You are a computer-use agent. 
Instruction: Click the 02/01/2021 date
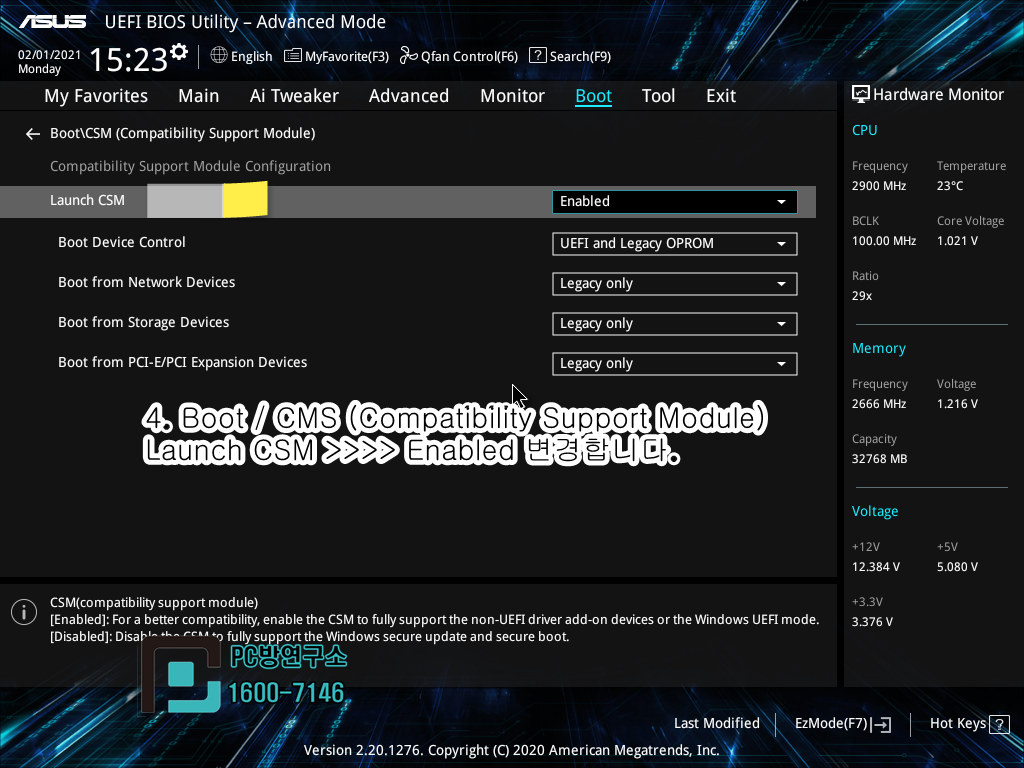pyautogui.click(x=49, y=55)
